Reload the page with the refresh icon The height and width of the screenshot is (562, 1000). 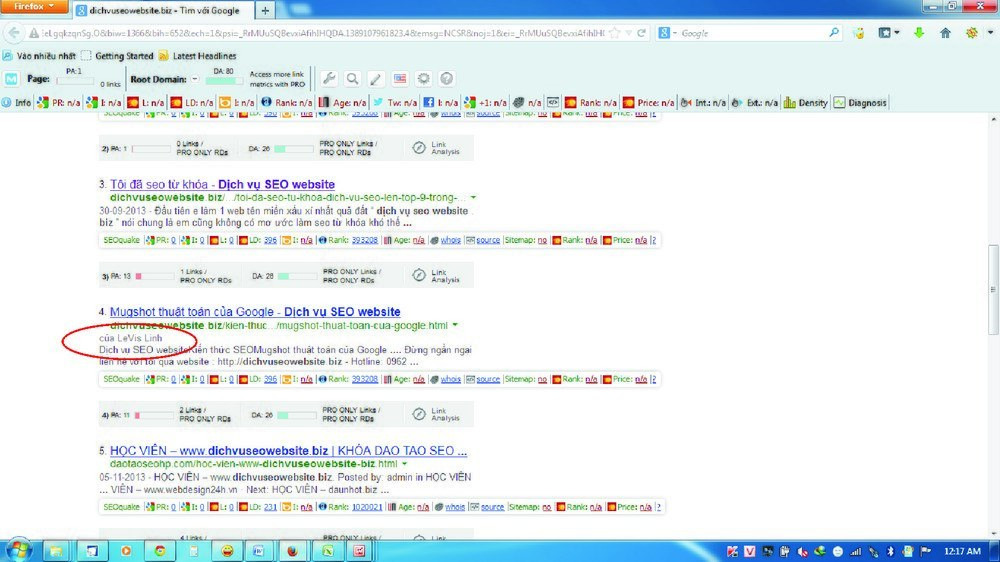click(642, 33)
